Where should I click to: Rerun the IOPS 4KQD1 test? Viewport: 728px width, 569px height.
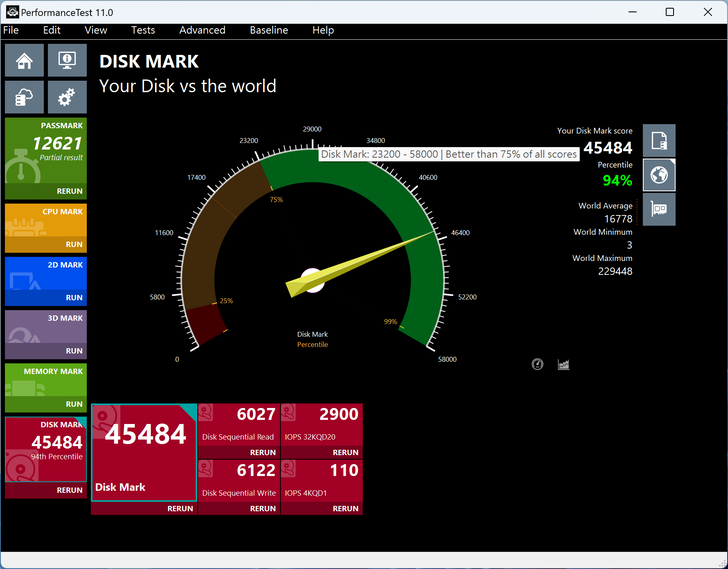coord(345,508)
